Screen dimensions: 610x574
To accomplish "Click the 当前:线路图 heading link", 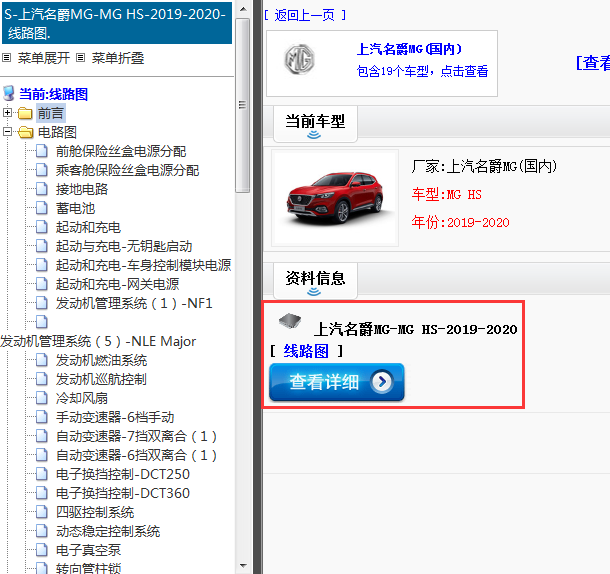I will (x=53, y=94).
